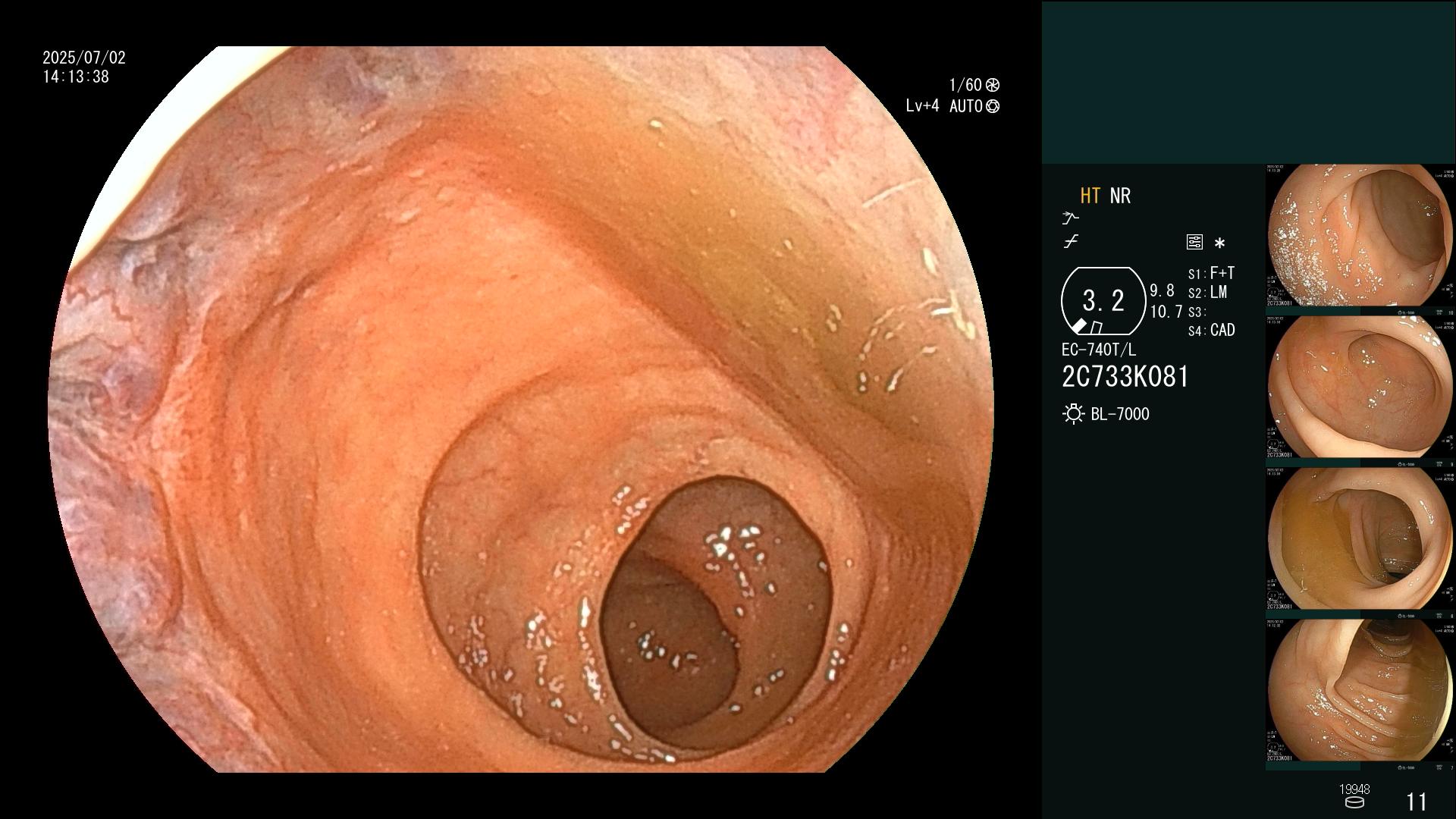Click the shutter speed 1/60 icon
The image size is (1456, 819).
coord(992,85)
